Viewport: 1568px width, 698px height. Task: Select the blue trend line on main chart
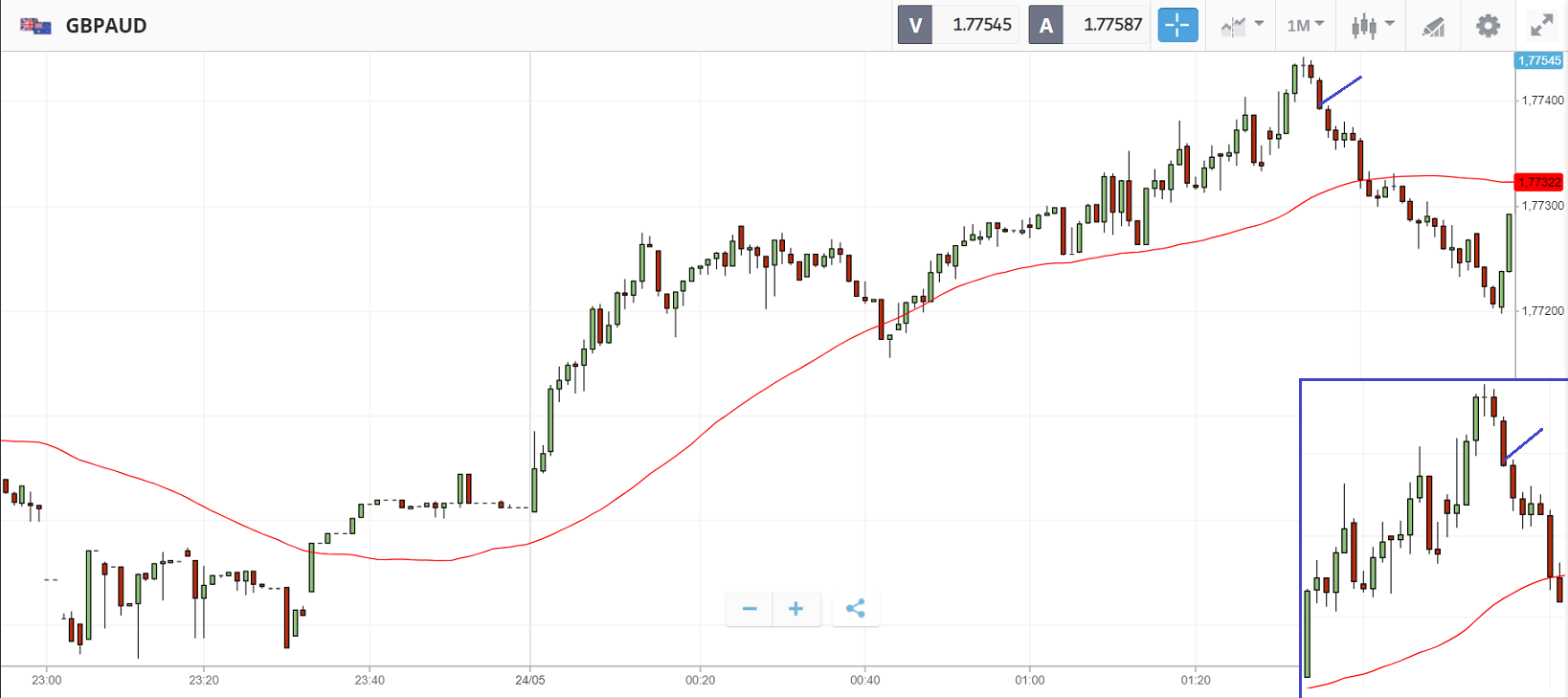pyautogui.click(x=1340, y=90)
